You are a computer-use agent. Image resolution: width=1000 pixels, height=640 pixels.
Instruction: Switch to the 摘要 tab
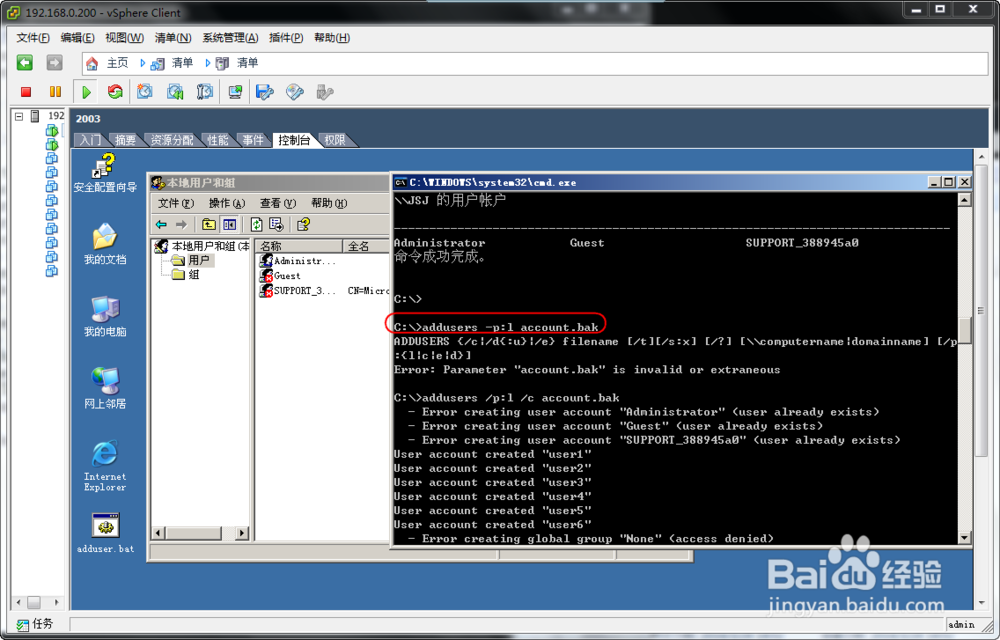[125, 140]
